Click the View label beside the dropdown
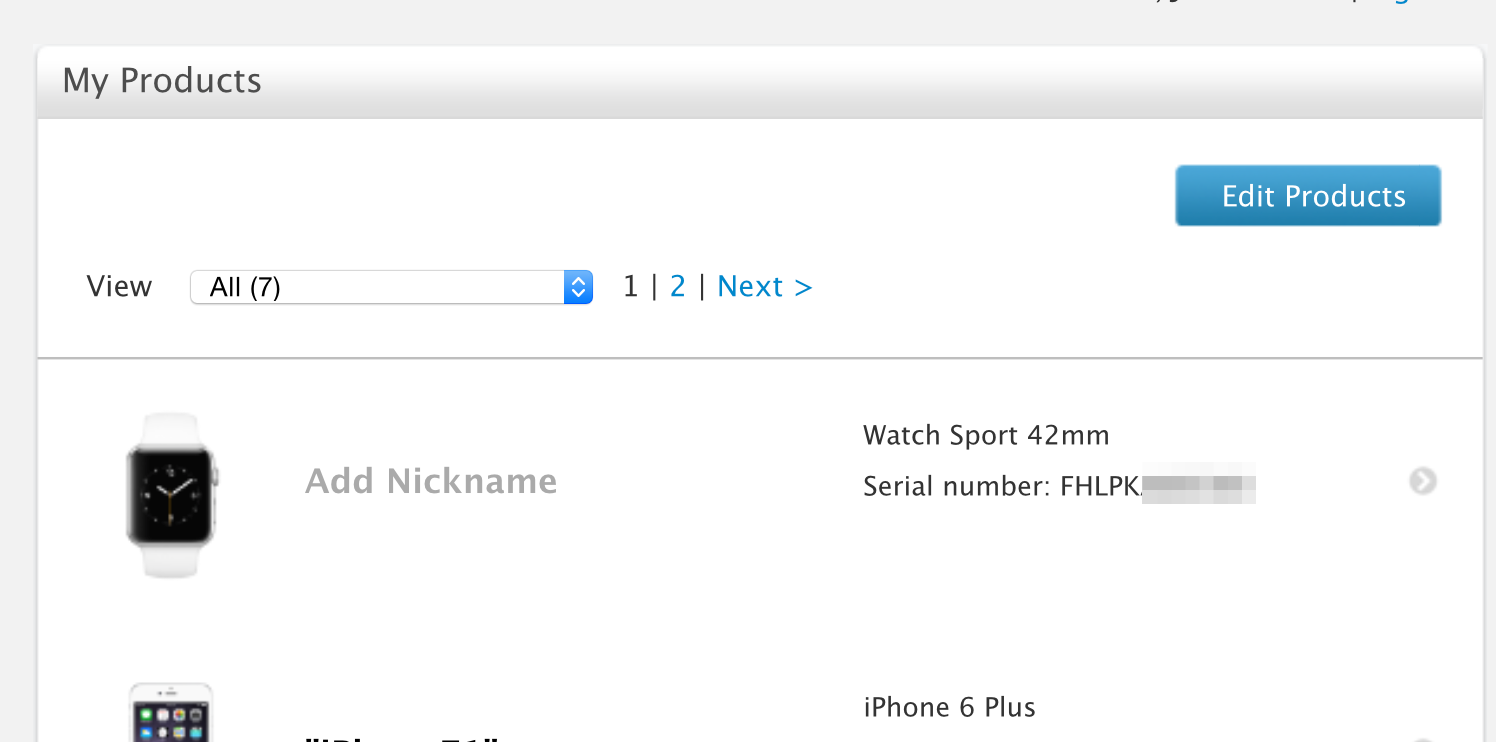 pyautogui.click(x=119, y=287)
